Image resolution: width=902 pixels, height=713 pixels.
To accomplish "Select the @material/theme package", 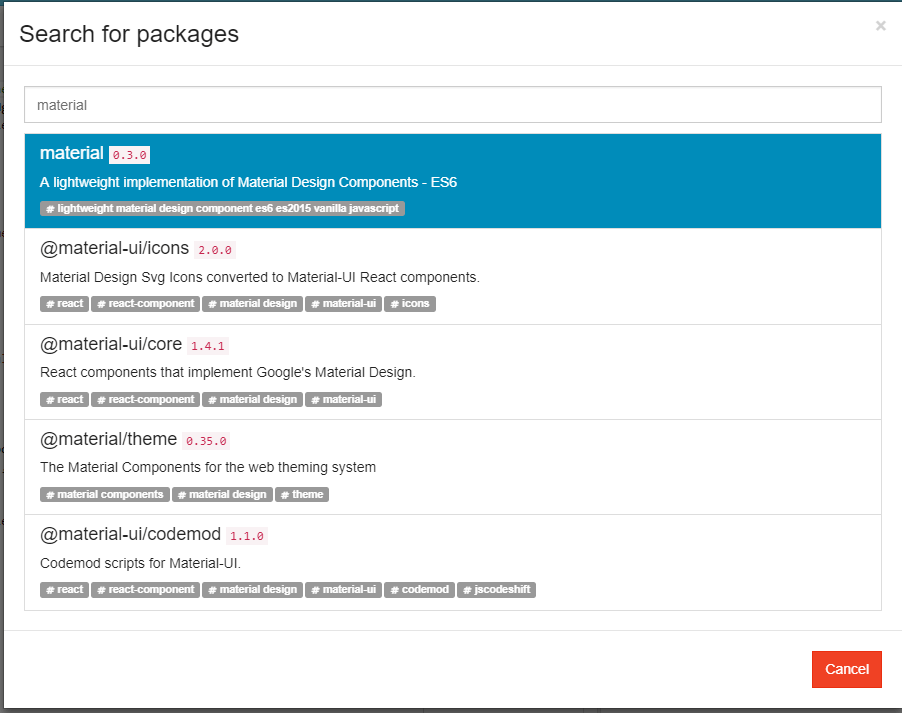I will pos(453,467).
